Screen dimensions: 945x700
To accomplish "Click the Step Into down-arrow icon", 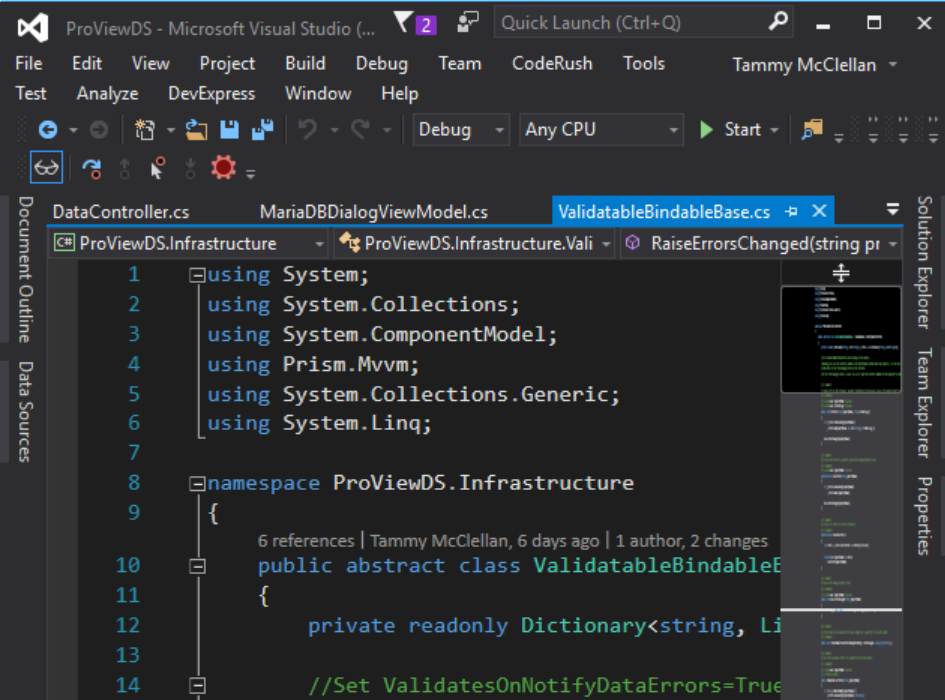I will click(x=190, y=169).
